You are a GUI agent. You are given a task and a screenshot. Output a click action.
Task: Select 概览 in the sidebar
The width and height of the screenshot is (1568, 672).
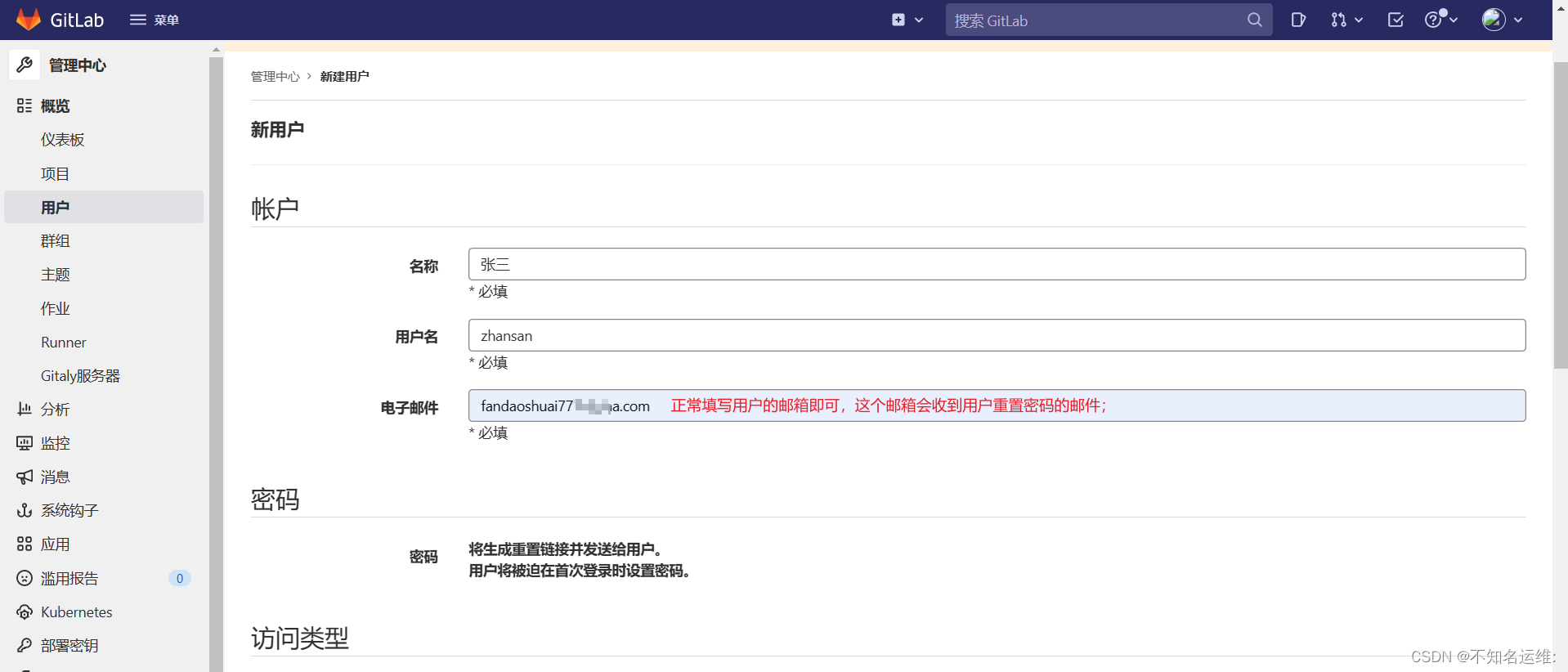click(56, 106)
